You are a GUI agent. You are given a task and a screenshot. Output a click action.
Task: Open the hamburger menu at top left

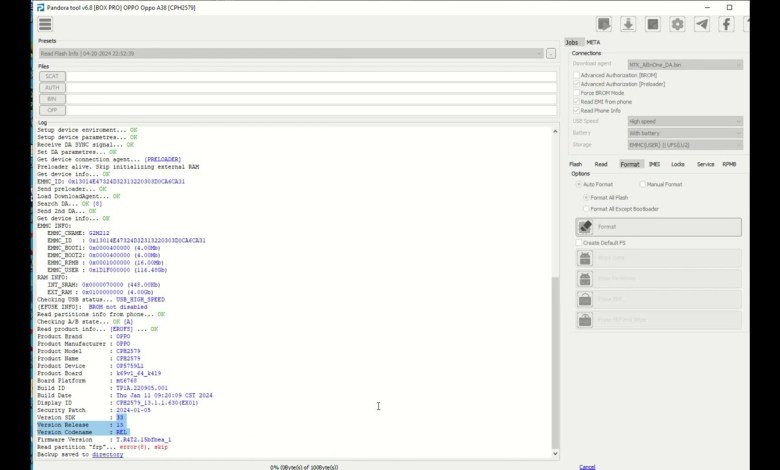45,24
